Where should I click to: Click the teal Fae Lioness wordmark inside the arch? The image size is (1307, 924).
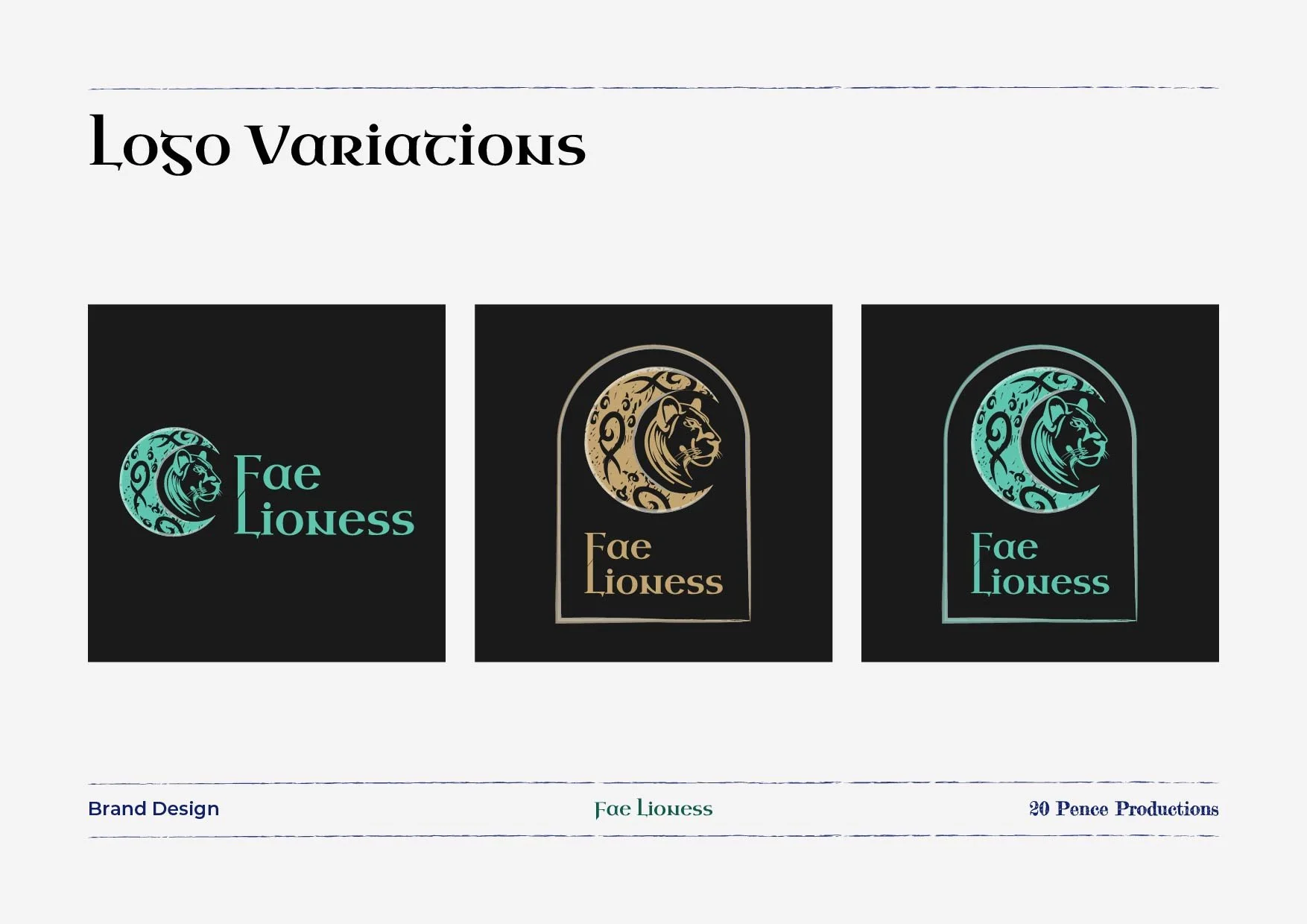[1040, 564]
